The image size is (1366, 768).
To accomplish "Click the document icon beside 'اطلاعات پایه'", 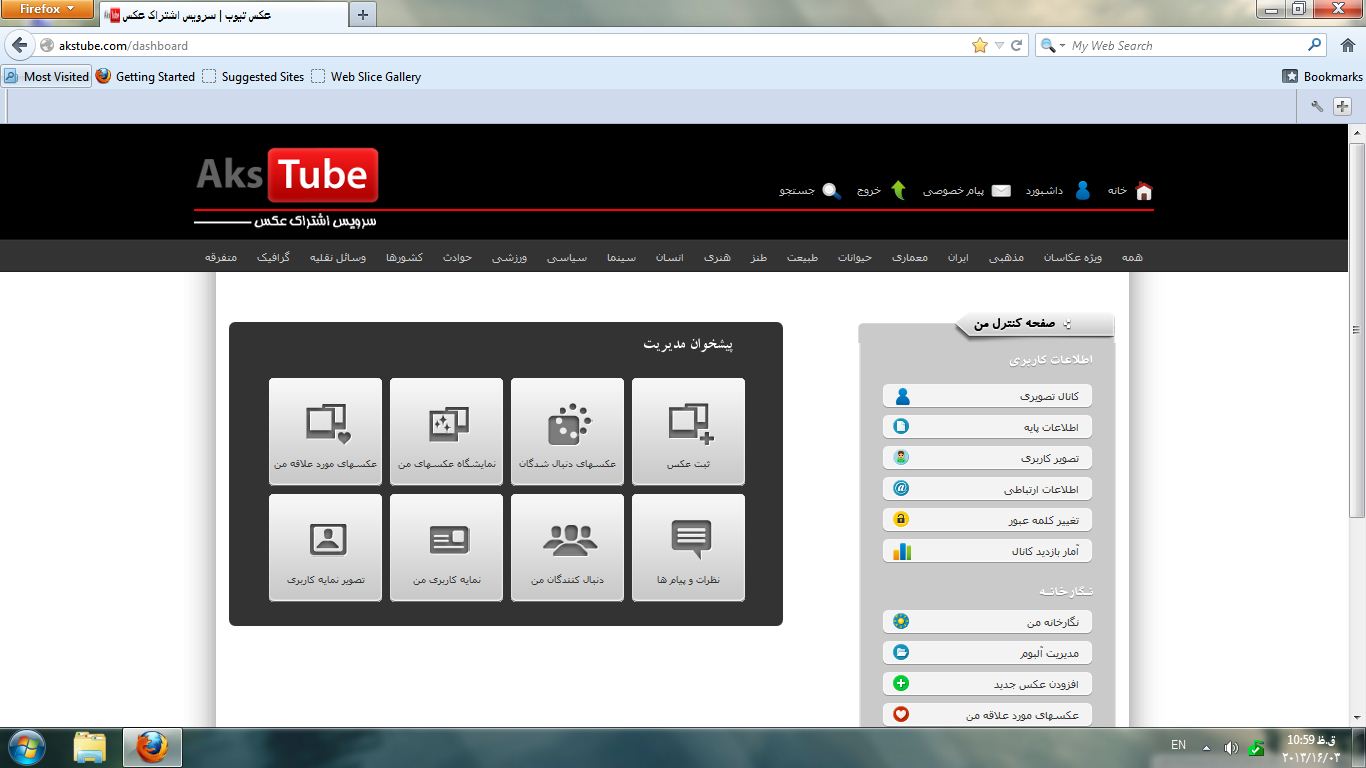I will 901,427.
